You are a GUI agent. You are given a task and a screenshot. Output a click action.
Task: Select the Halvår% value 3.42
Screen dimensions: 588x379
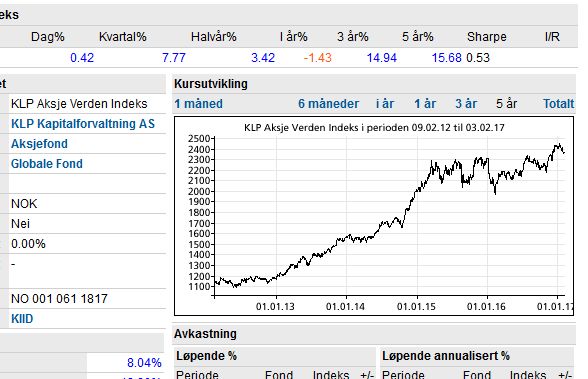point(263,58)
